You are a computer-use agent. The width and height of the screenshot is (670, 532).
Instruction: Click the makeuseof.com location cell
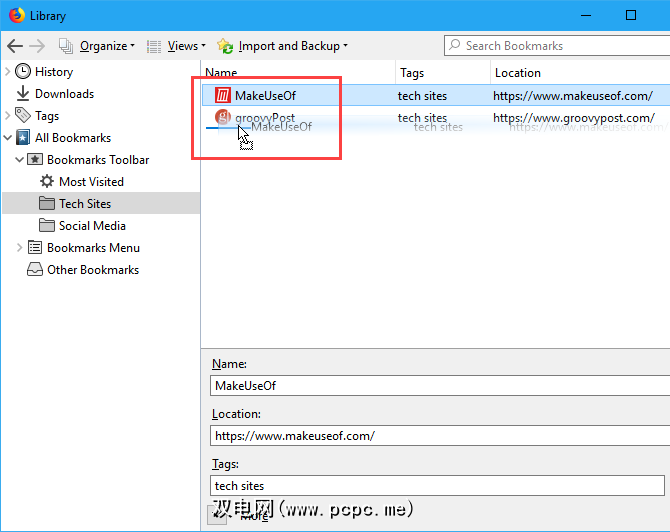[573, 96]
